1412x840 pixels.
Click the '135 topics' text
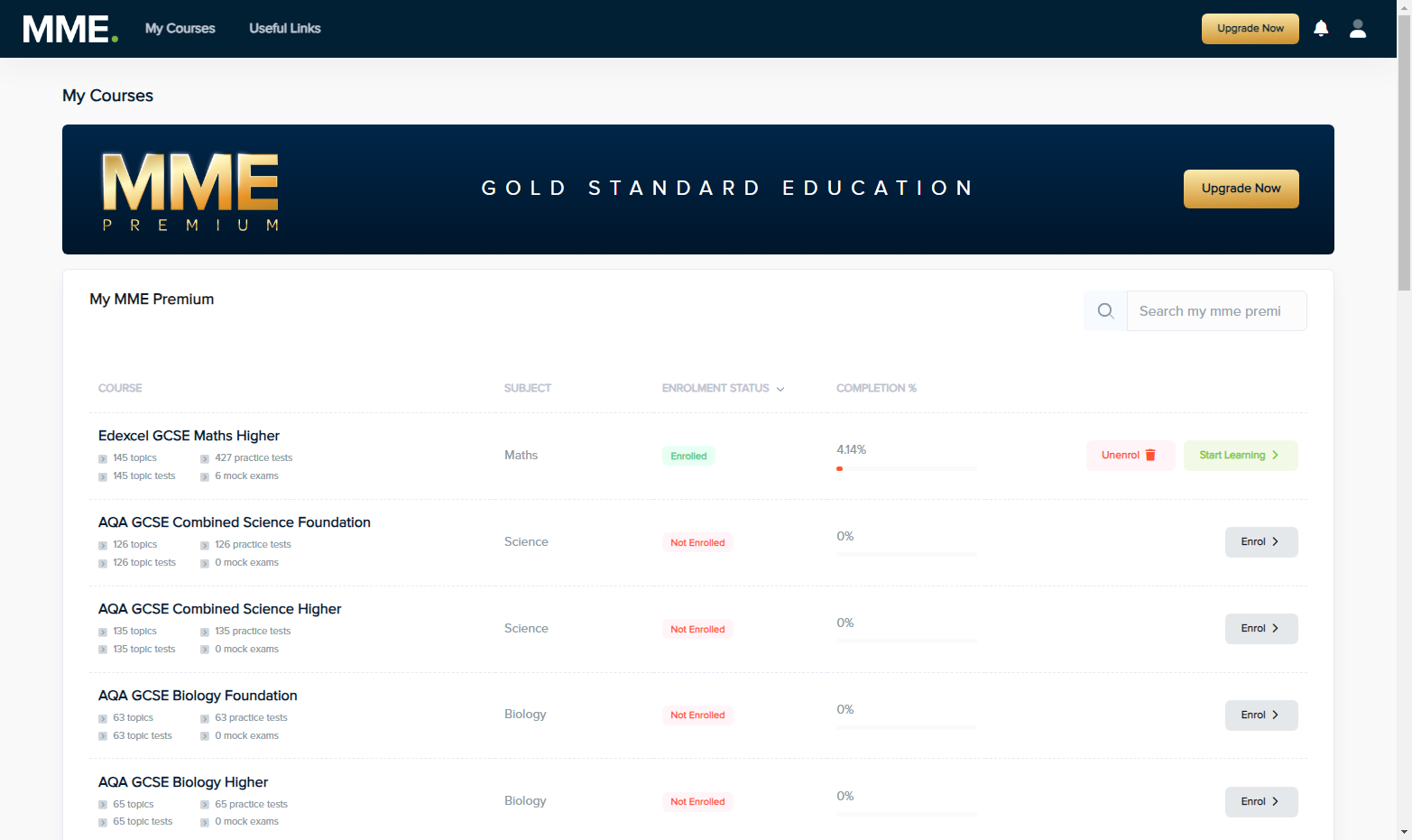(x=134, y=632)
